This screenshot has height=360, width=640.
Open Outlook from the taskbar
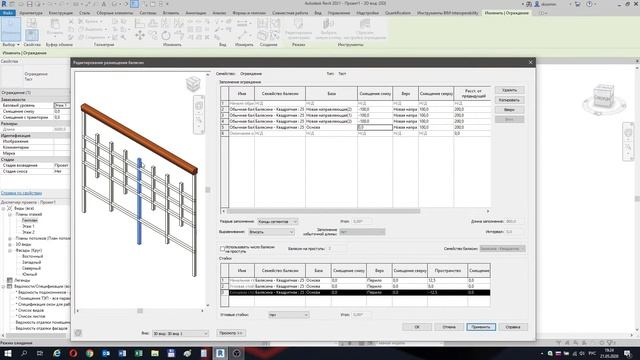tap(106, 353)
